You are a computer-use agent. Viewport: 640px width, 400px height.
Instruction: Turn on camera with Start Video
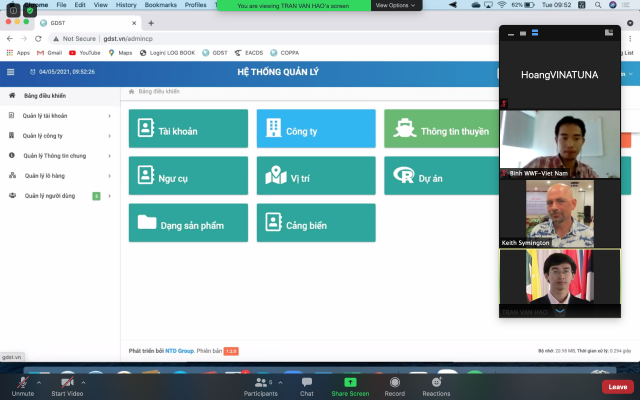click(x=67, y=382)
